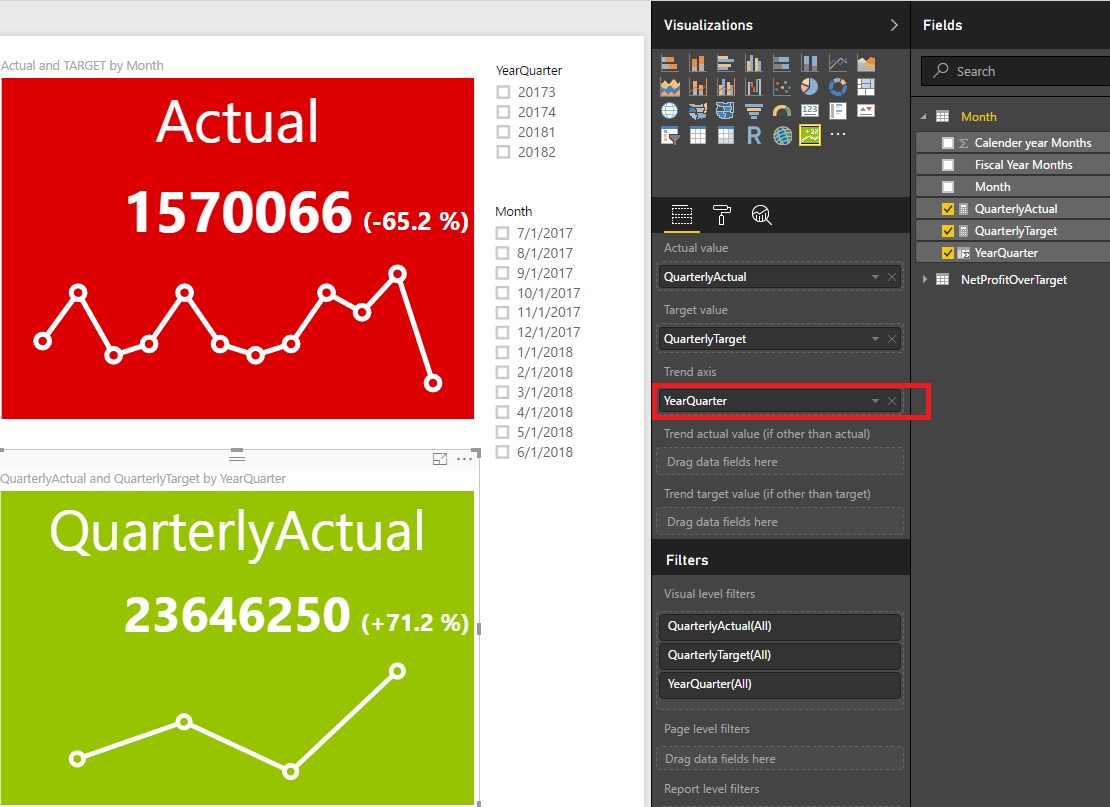This screenshot has width=1110, height=807.
Task: Open the QuarterlyTarget(All) visual filter
Action: (779, 656)
